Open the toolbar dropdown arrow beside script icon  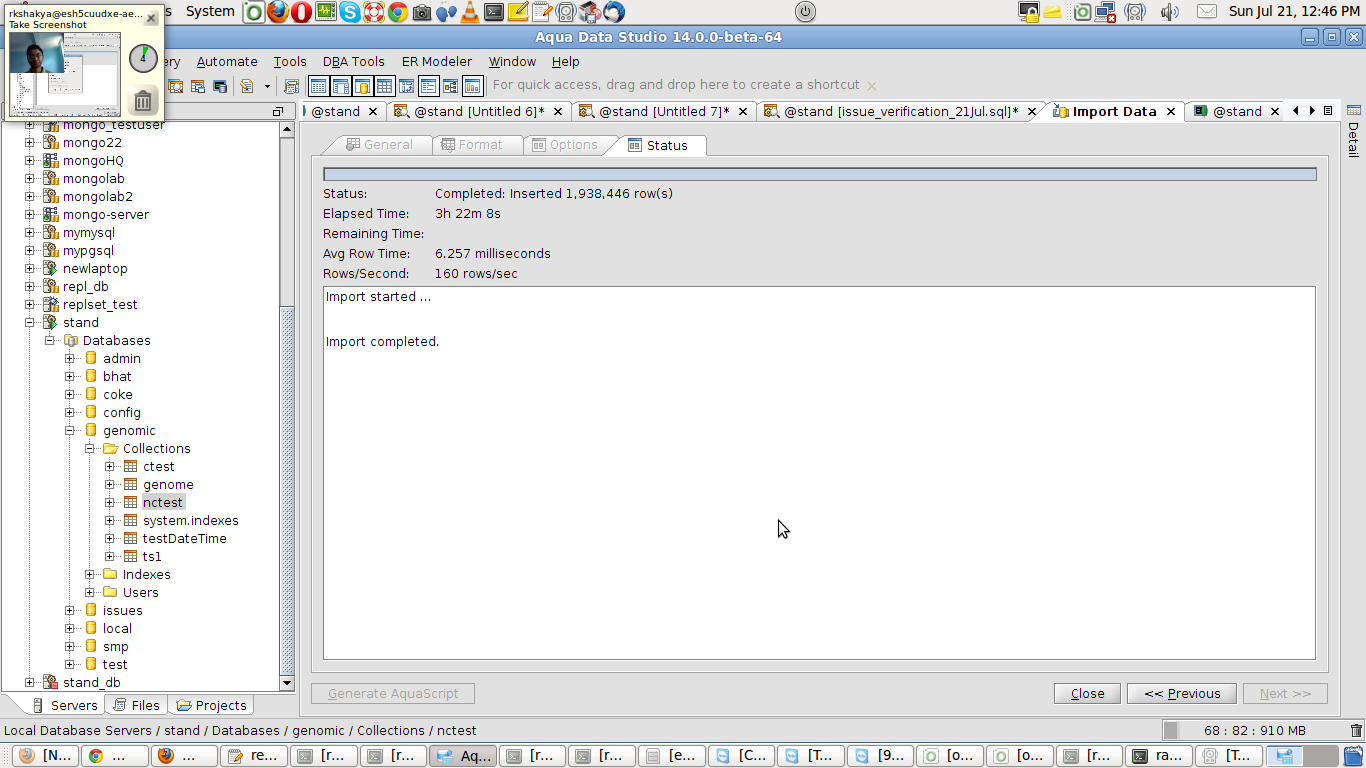(267, 86)
